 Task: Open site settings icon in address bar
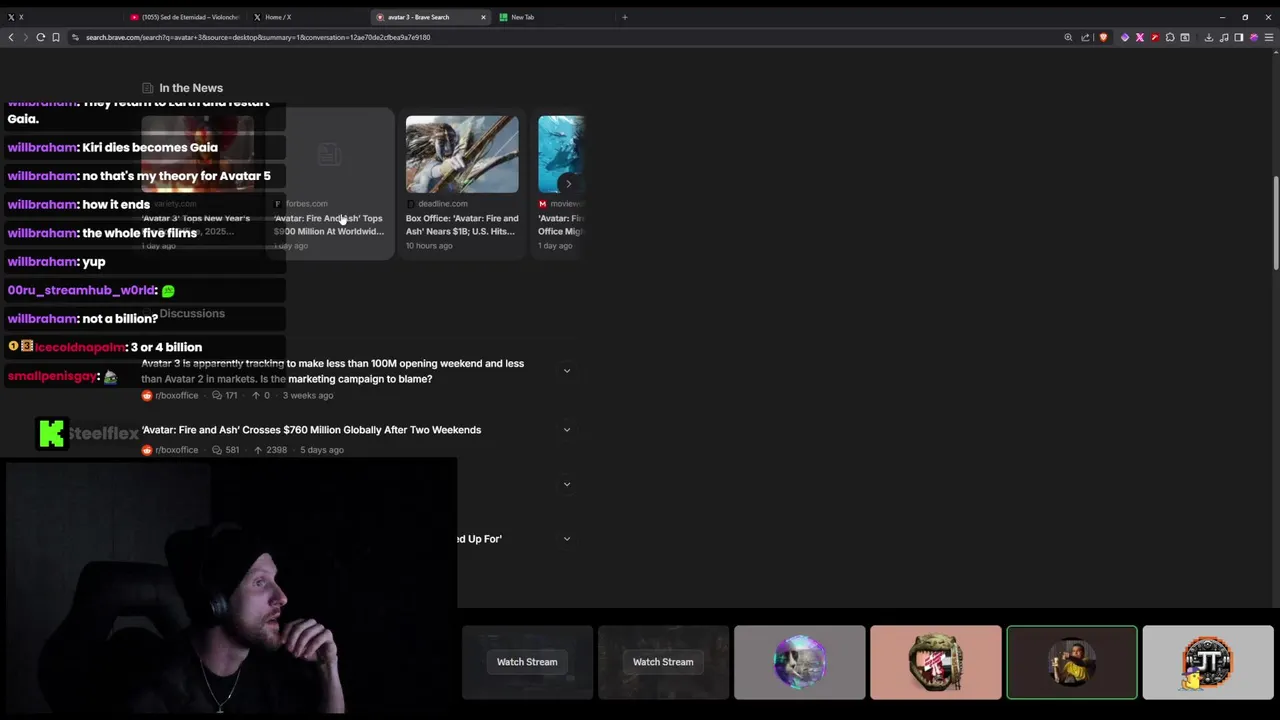pos(75,37)
